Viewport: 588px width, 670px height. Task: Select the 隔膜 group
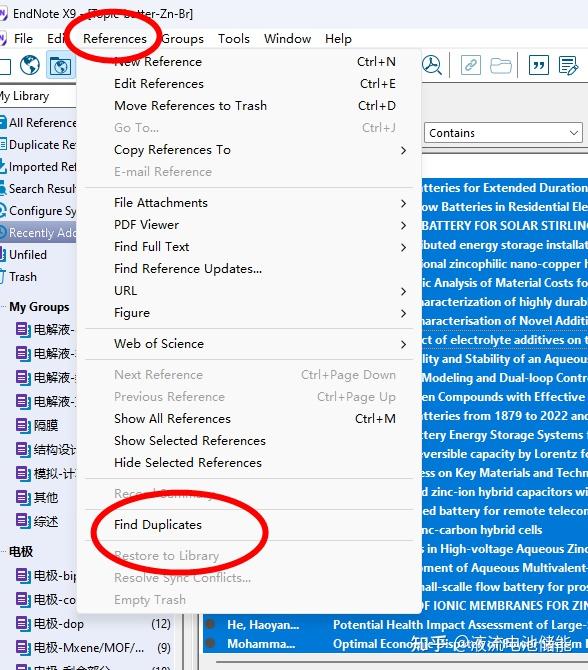click(46, 425)
